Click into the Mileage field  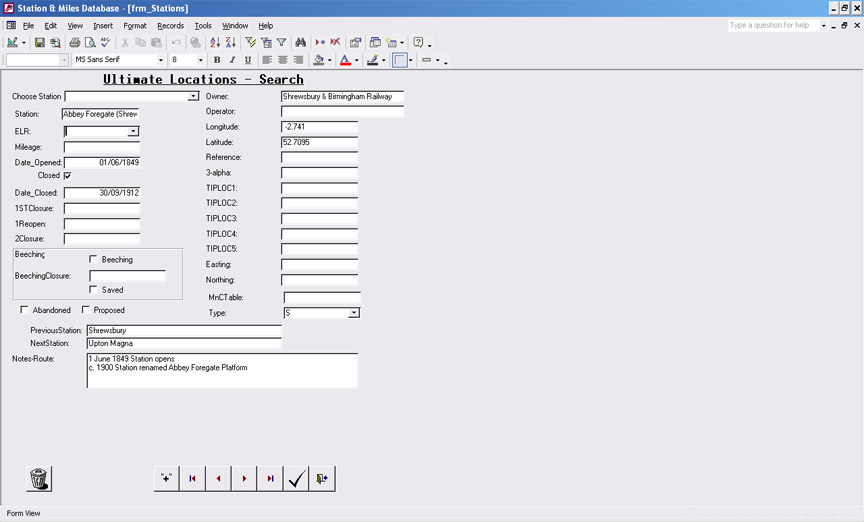(102, 147)
